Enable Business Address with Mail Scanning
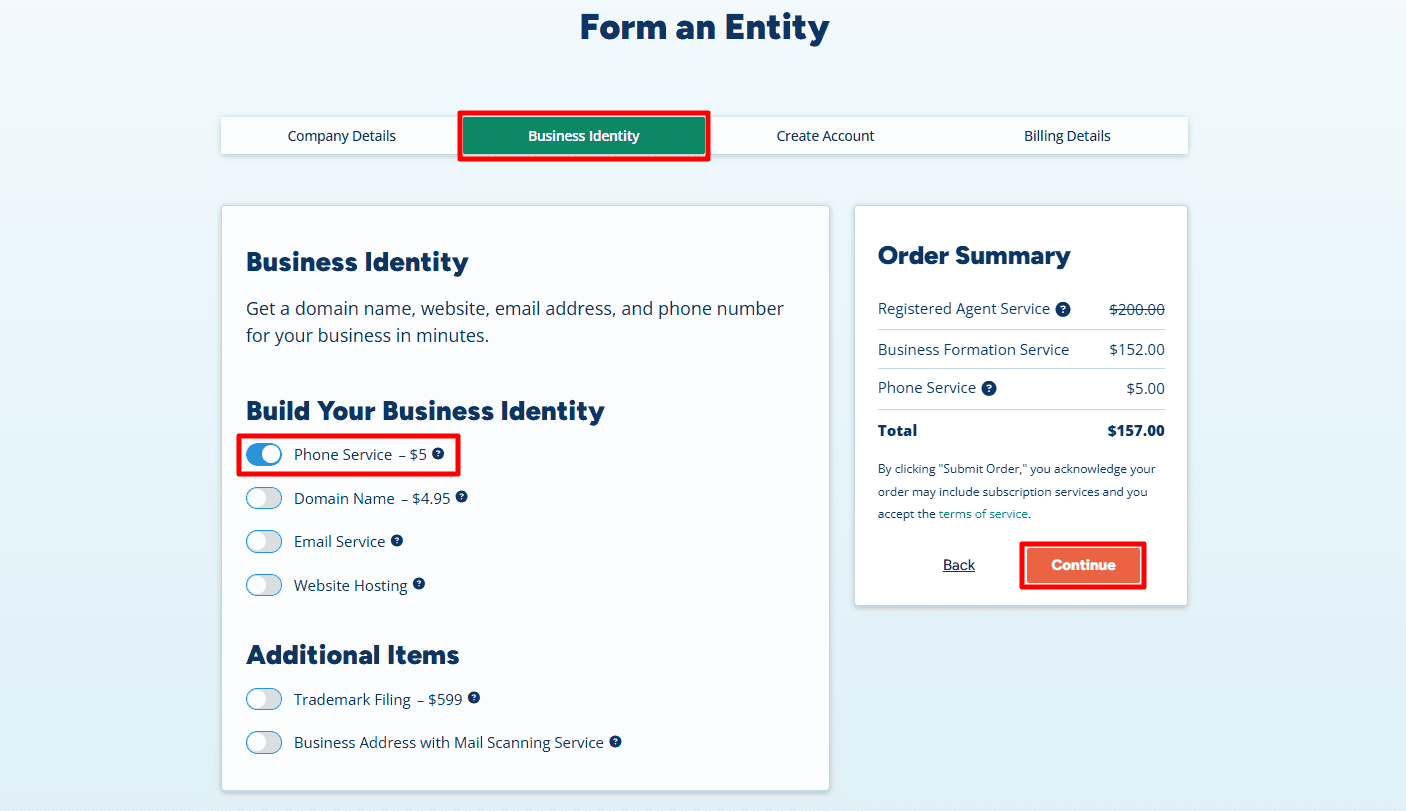This screenshot has width=1406, height=811. coord(263,742)
